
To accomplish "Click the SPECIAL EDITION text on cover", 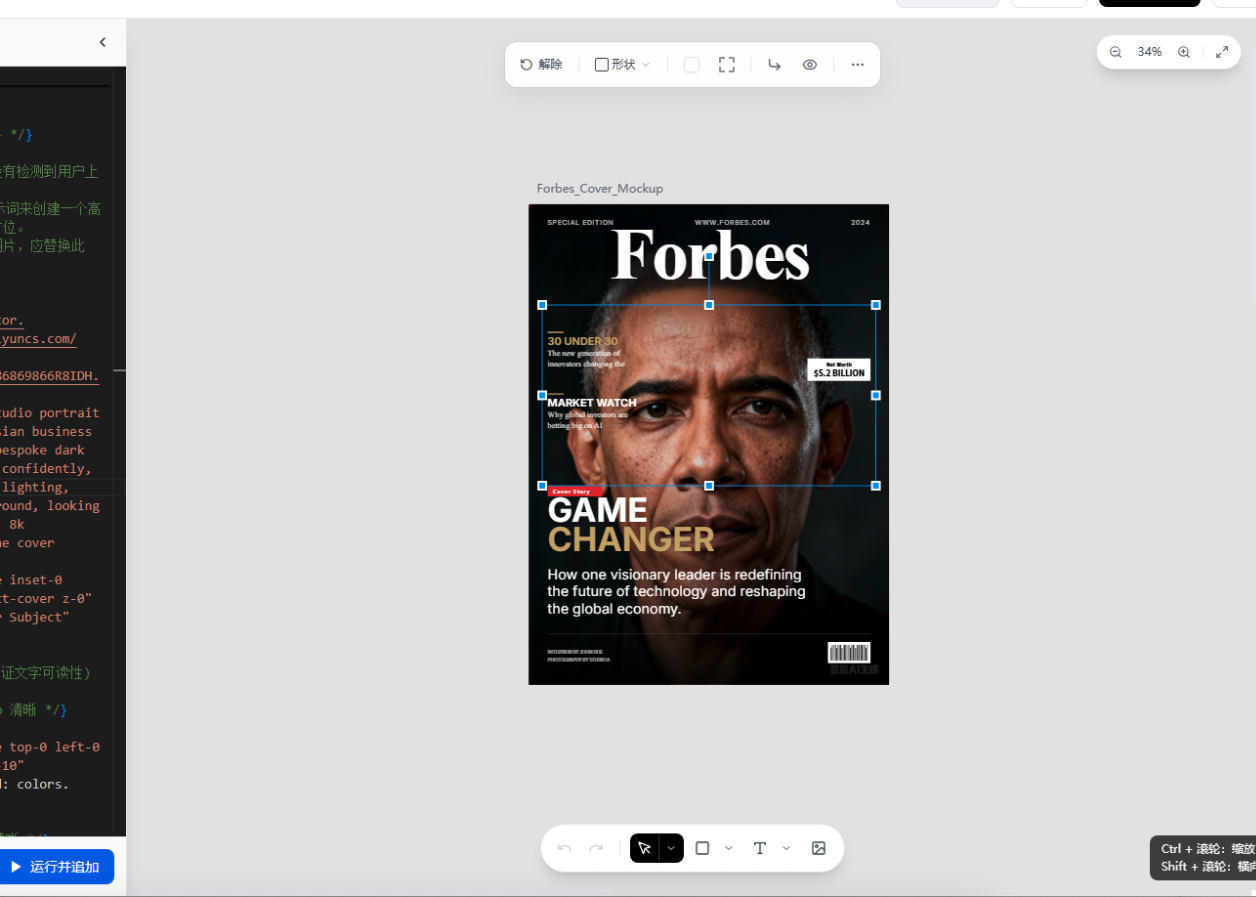I will click(580, 222).
